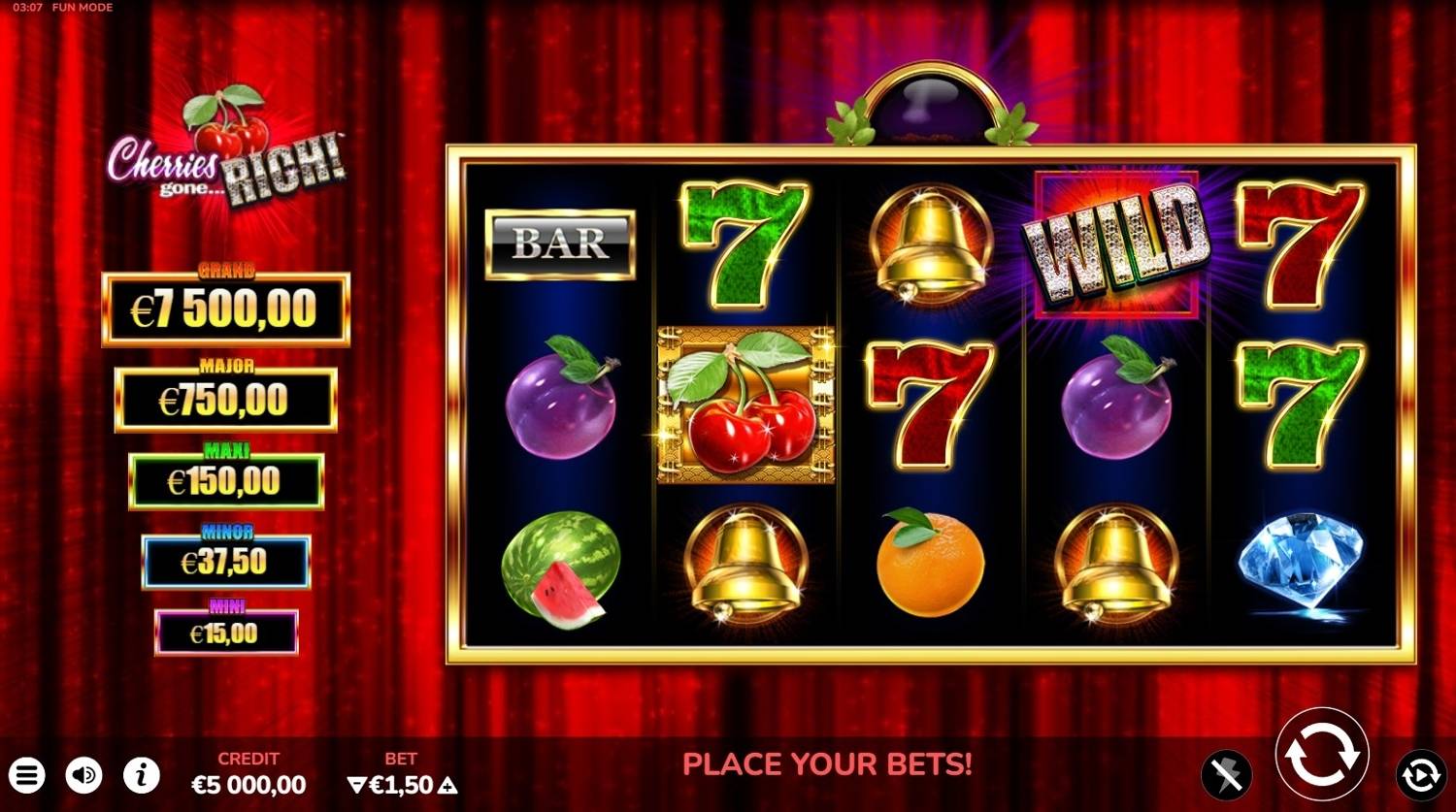Increase the bet amount arrow
1456x812 pixels.
pyautogui.click(x=447, y=785)
